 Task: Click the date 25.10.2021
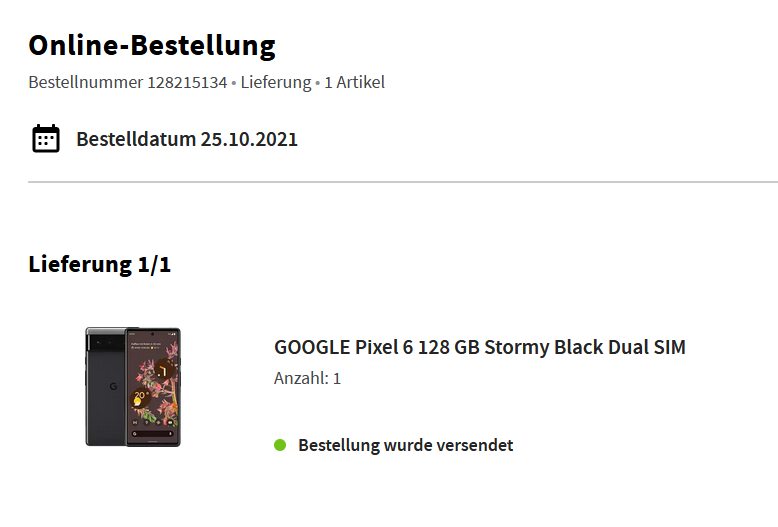click(x=249, y=139)
